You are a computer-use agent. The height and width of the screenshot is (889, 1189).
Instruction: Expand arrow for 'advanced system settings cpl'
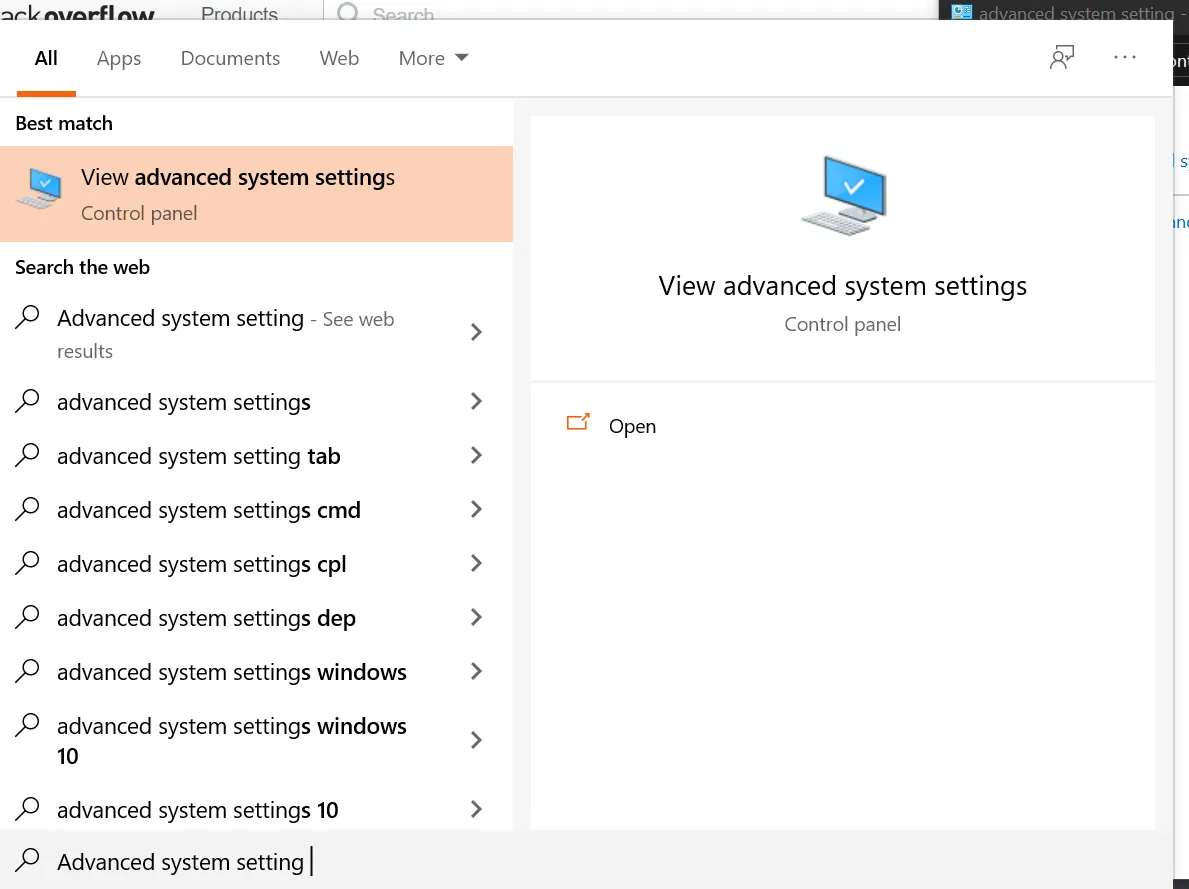[x=476, y=564]
